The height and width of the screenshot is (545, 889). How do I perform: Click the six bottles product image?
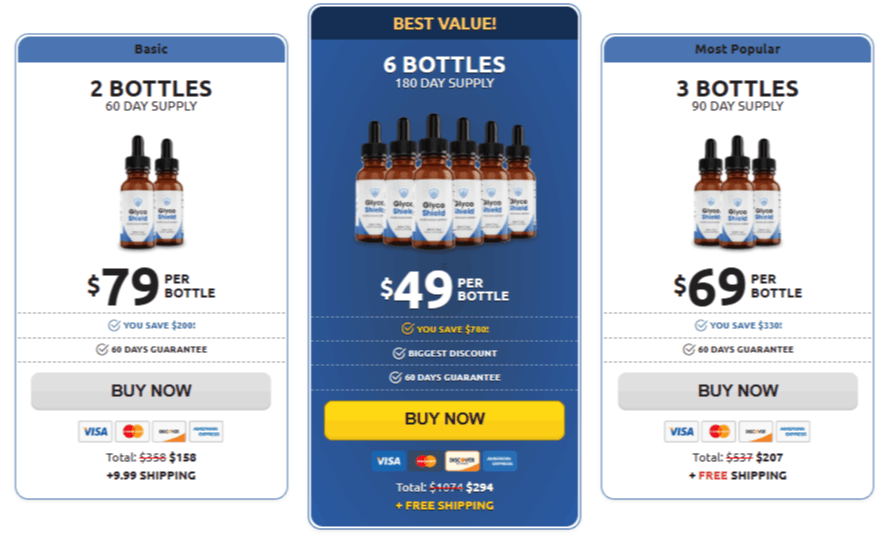(x=446, y=181)
